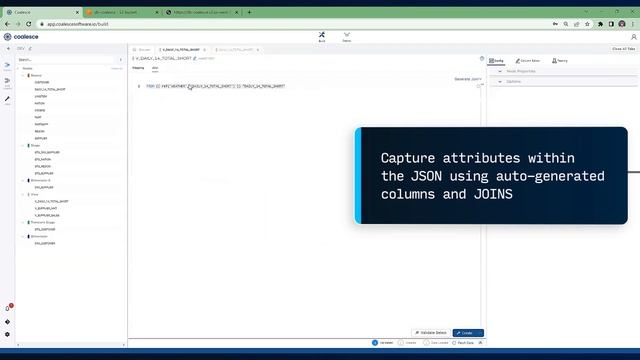Select the STG_NATION stage node
Screen dimensions: 640x360
tap(43, 160)
